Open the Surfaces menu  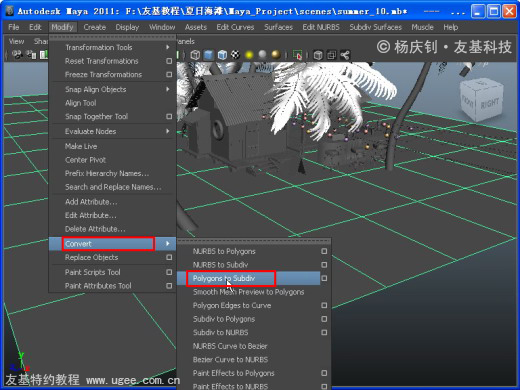pyautogui.click(x=279, y=27)
